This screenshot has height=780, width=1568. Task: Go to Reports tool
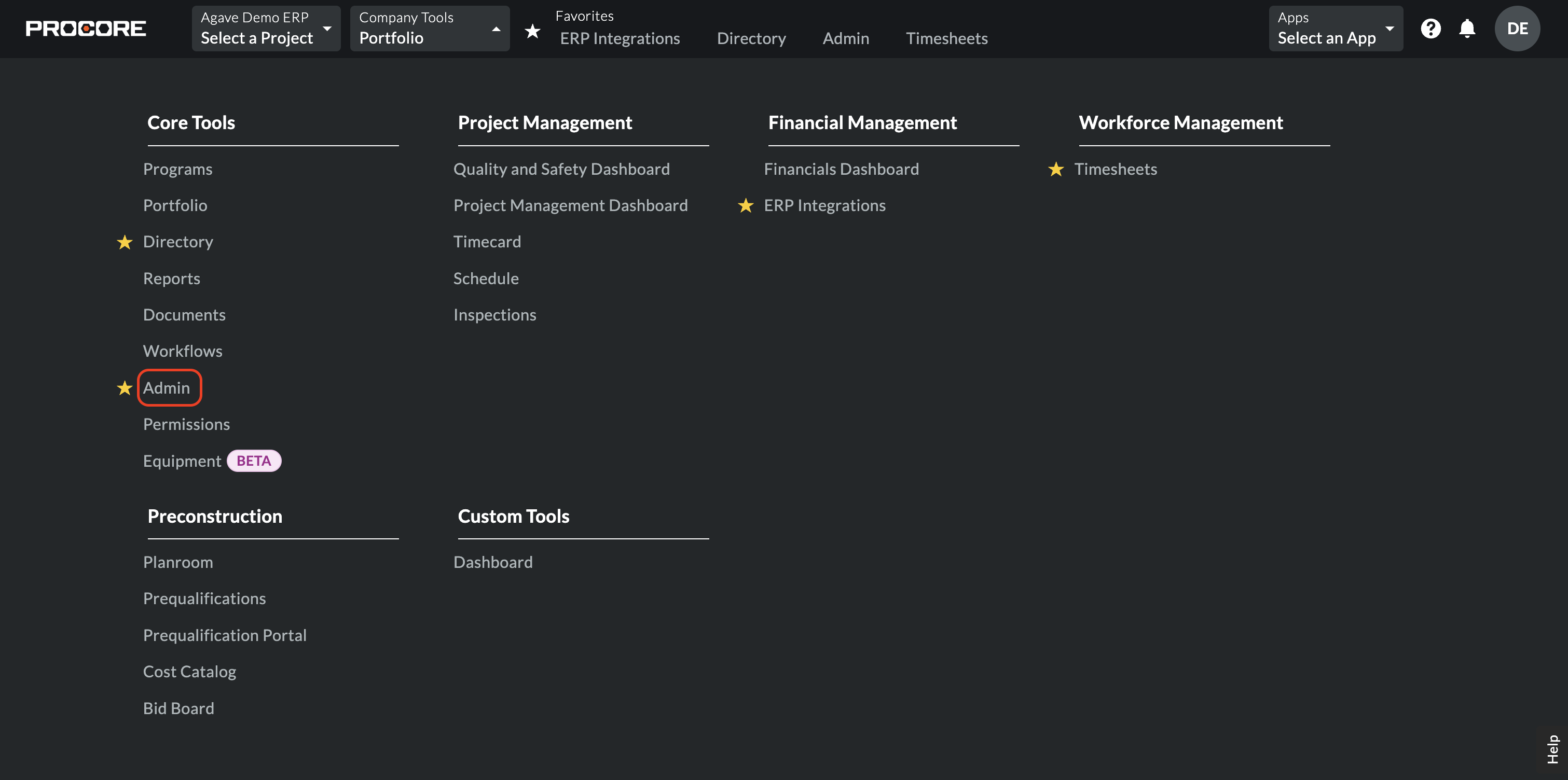coord(172,278)
